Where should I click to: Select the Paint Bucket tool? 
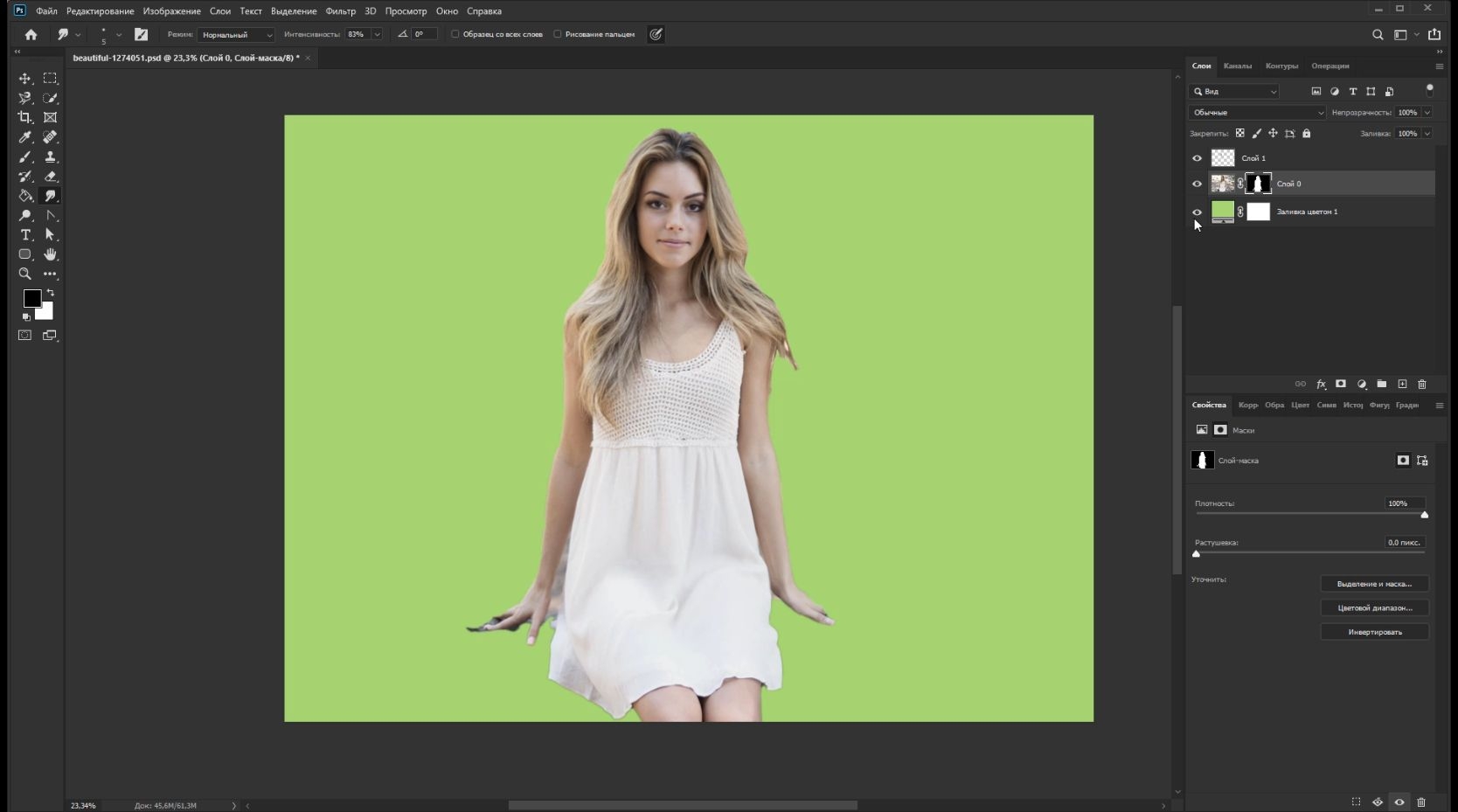(24, 196)
